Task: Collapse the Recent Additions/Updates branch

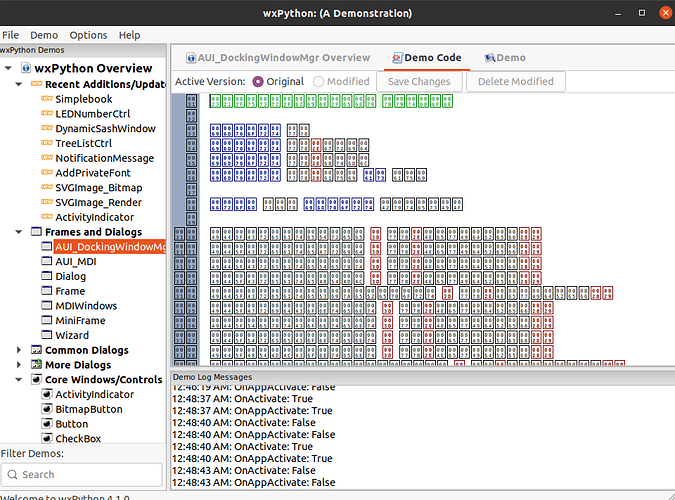Action: pyautogui.click(x=19, y=84)
